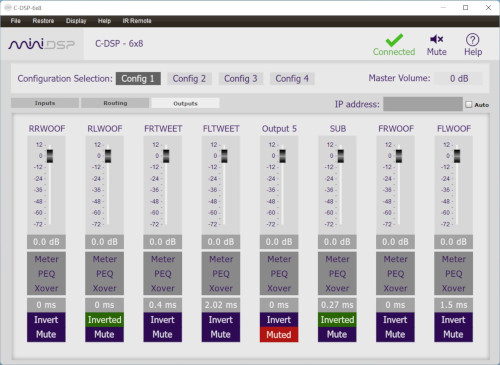Open the IR Remote menu
Viewport: 500px width, 365px height.
point(137,21)
